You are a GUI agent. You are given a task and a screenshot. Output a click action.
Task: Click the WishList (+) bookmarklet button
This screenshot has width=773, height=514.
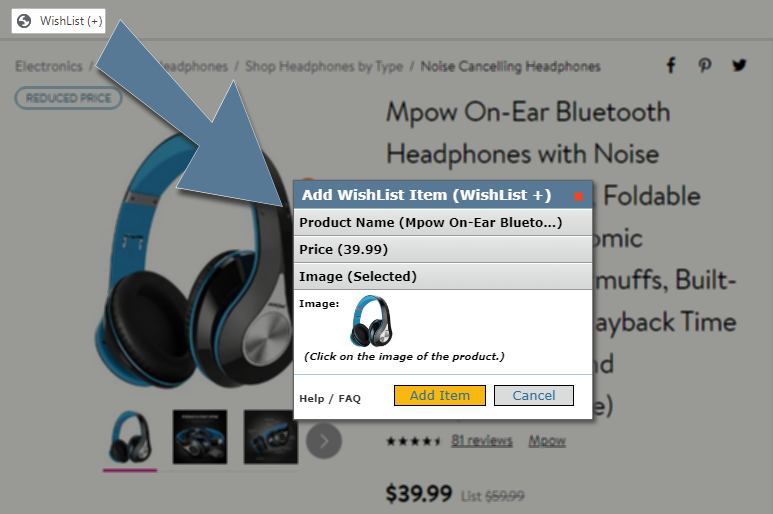59,21
